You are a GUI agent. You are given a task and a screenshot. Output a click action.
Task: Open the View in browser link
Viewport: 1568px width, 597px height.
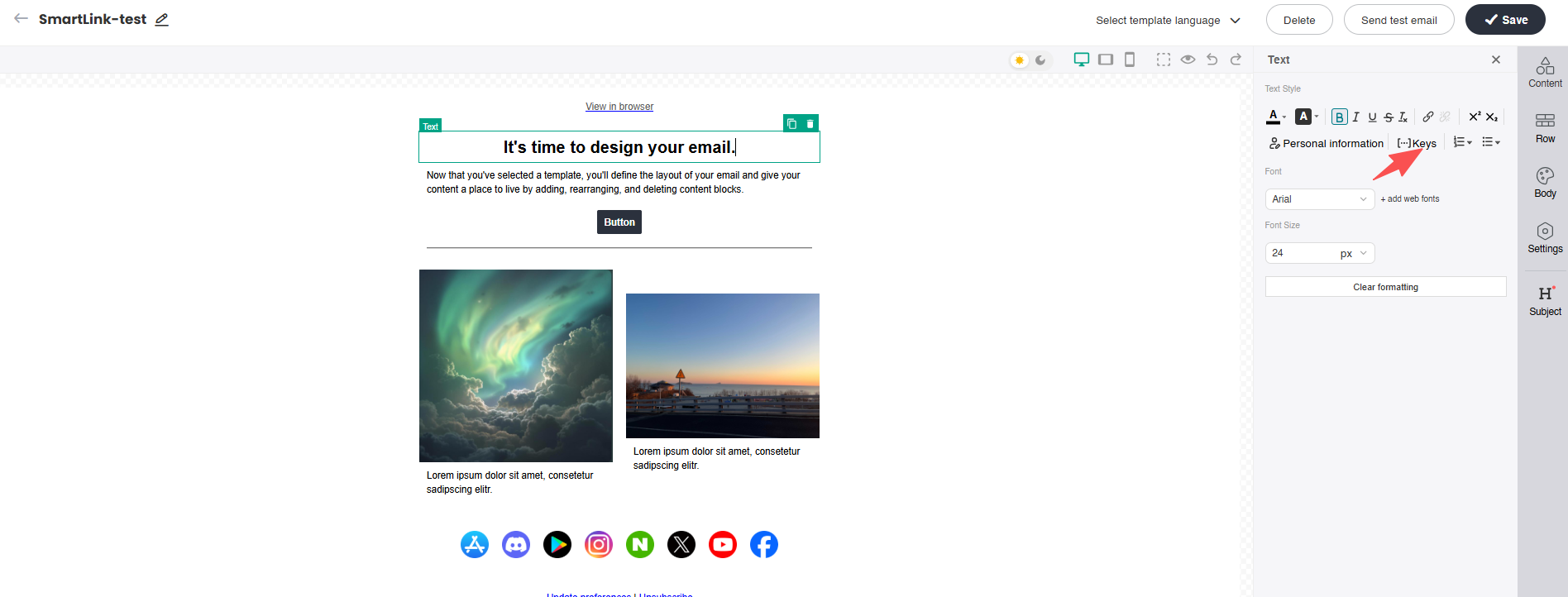click(619, 107)
